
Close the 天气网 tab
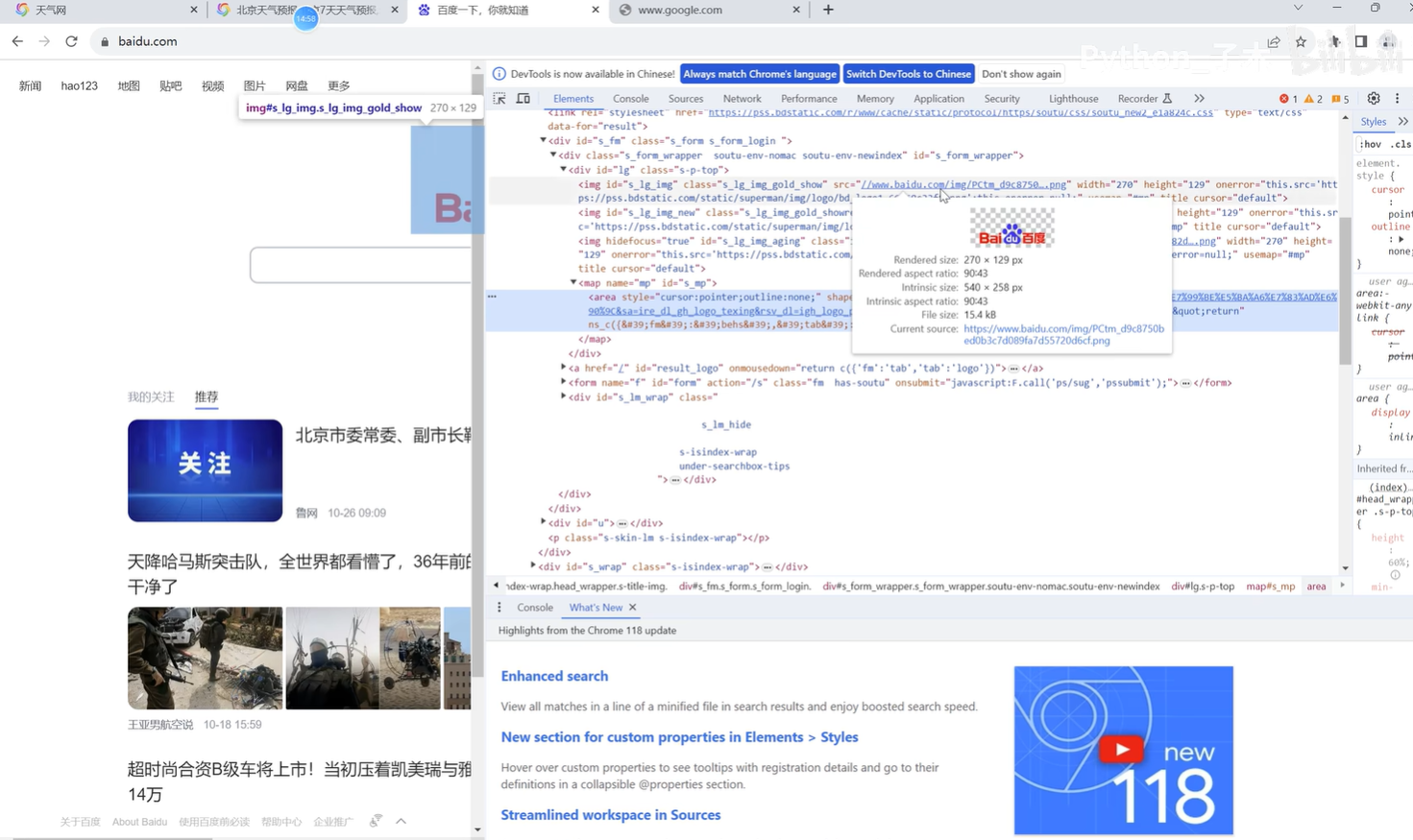[x=193, y=10]
